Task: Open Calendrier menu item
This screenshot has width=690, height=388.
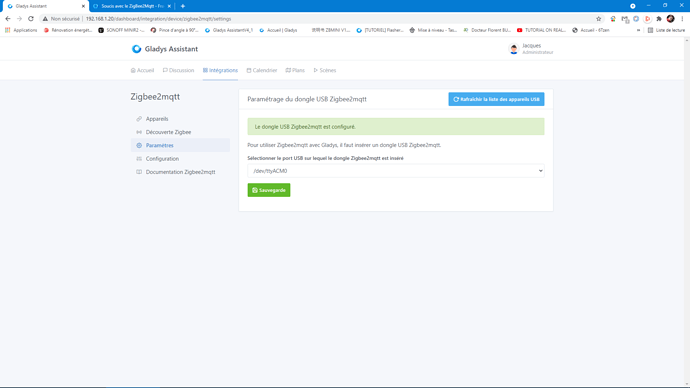Action: click(x=262, y=70)
